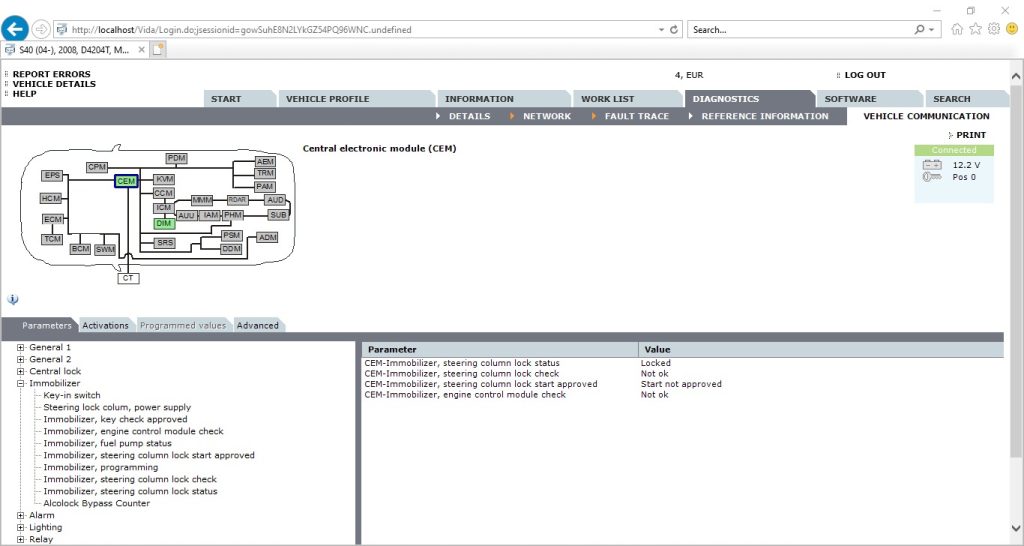Open browser settings gear icon
The image size is (1024, 546).
993,29
